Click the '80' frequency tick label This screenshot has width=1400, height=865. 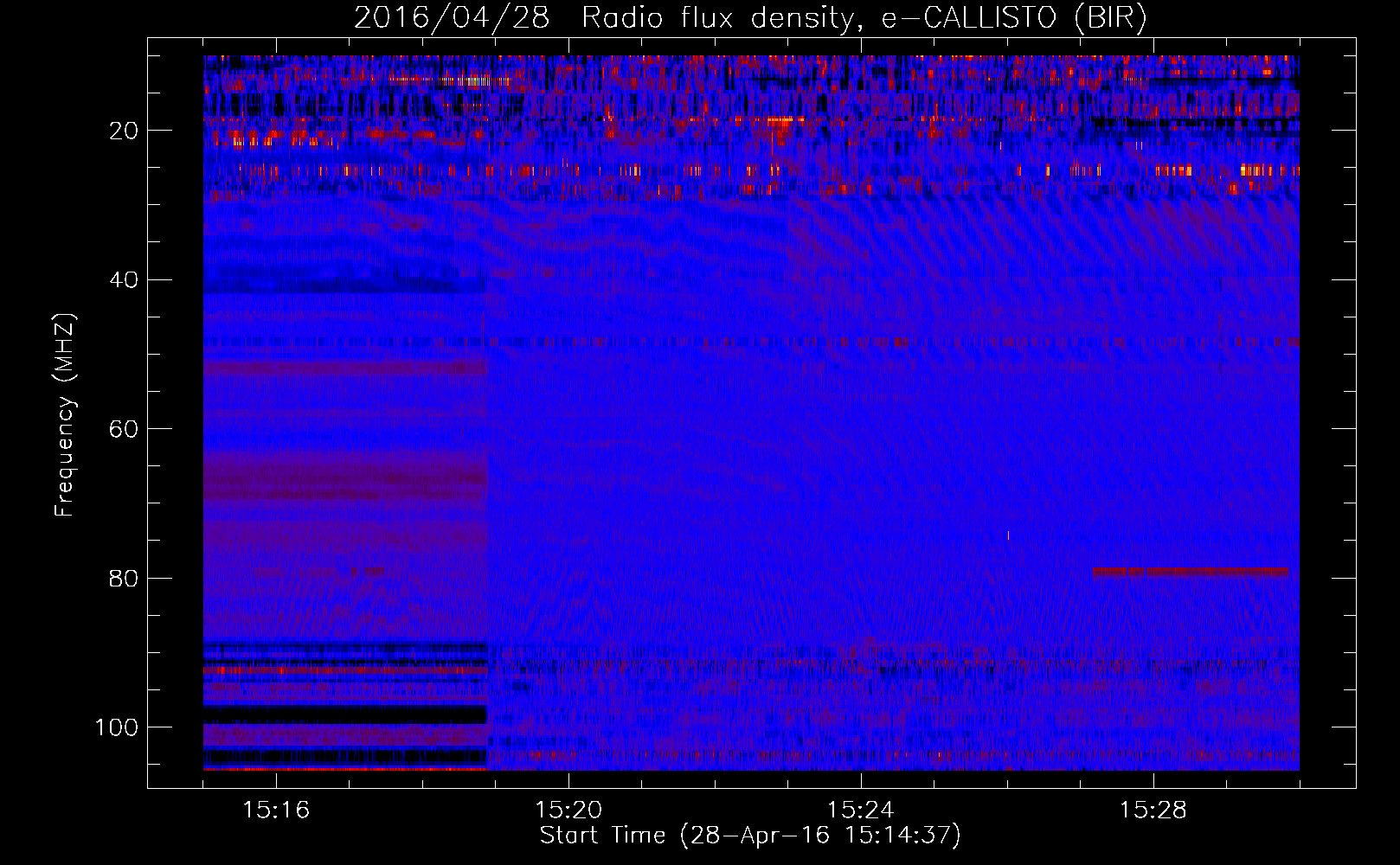pos(124,579)
